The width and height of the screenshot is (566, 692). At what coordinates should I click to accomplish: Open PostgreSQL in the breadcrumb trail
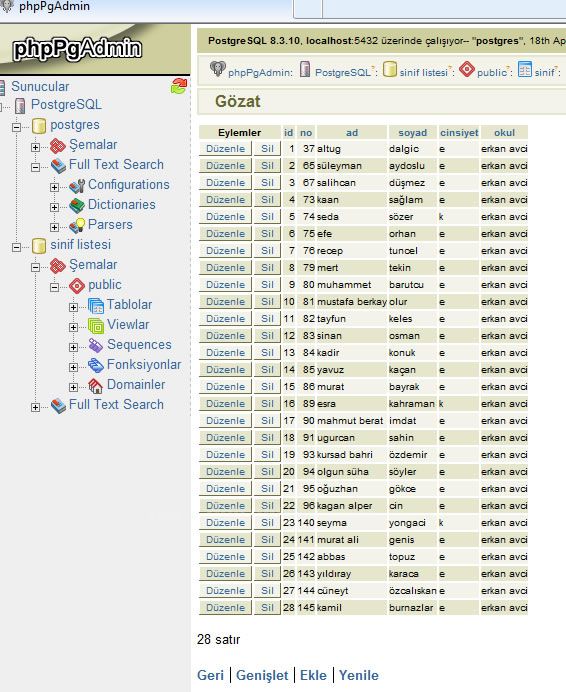point(343,72)
